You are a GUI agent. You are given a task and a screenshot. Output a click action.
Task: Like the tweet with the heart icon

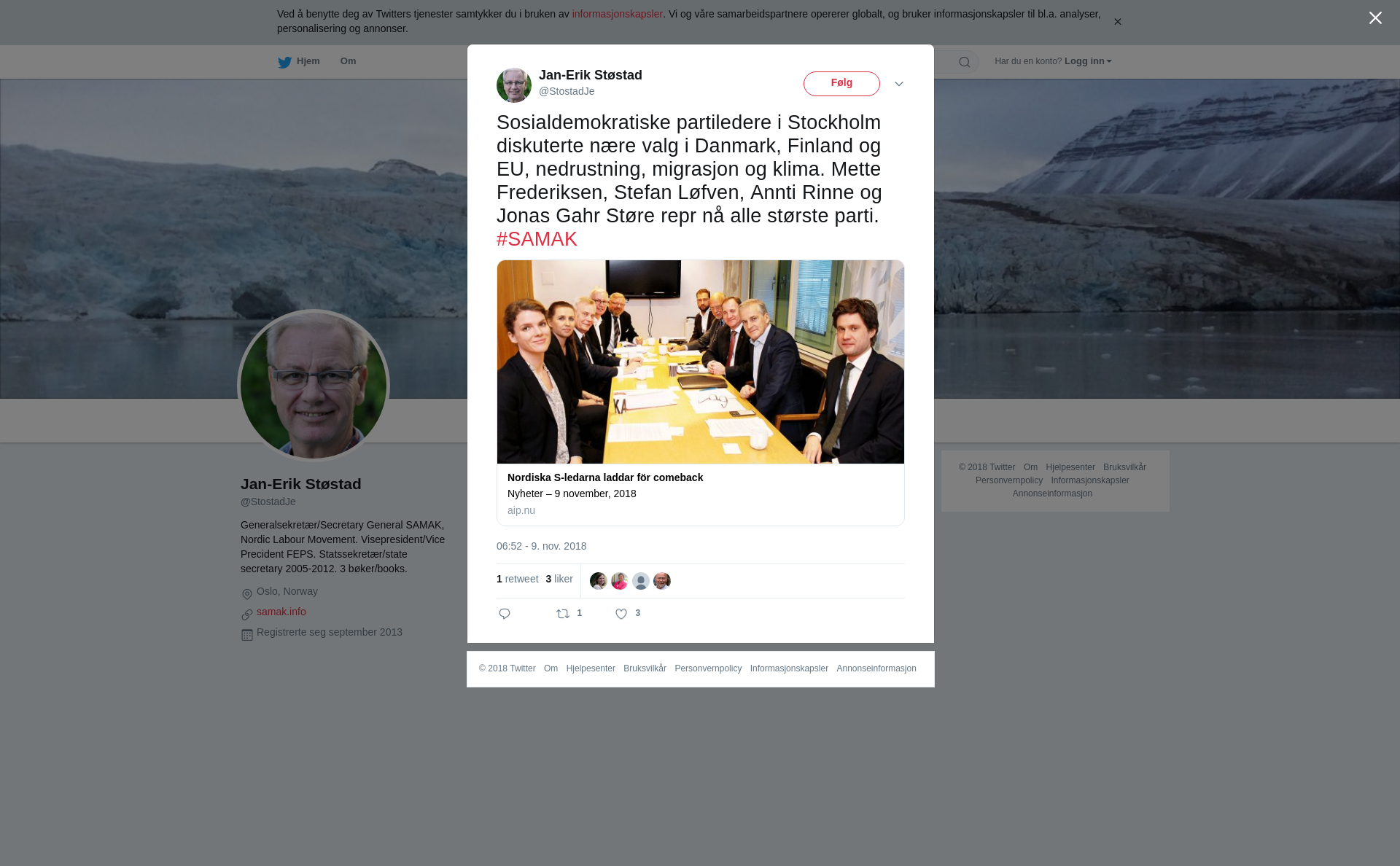(x=621, y=614)
